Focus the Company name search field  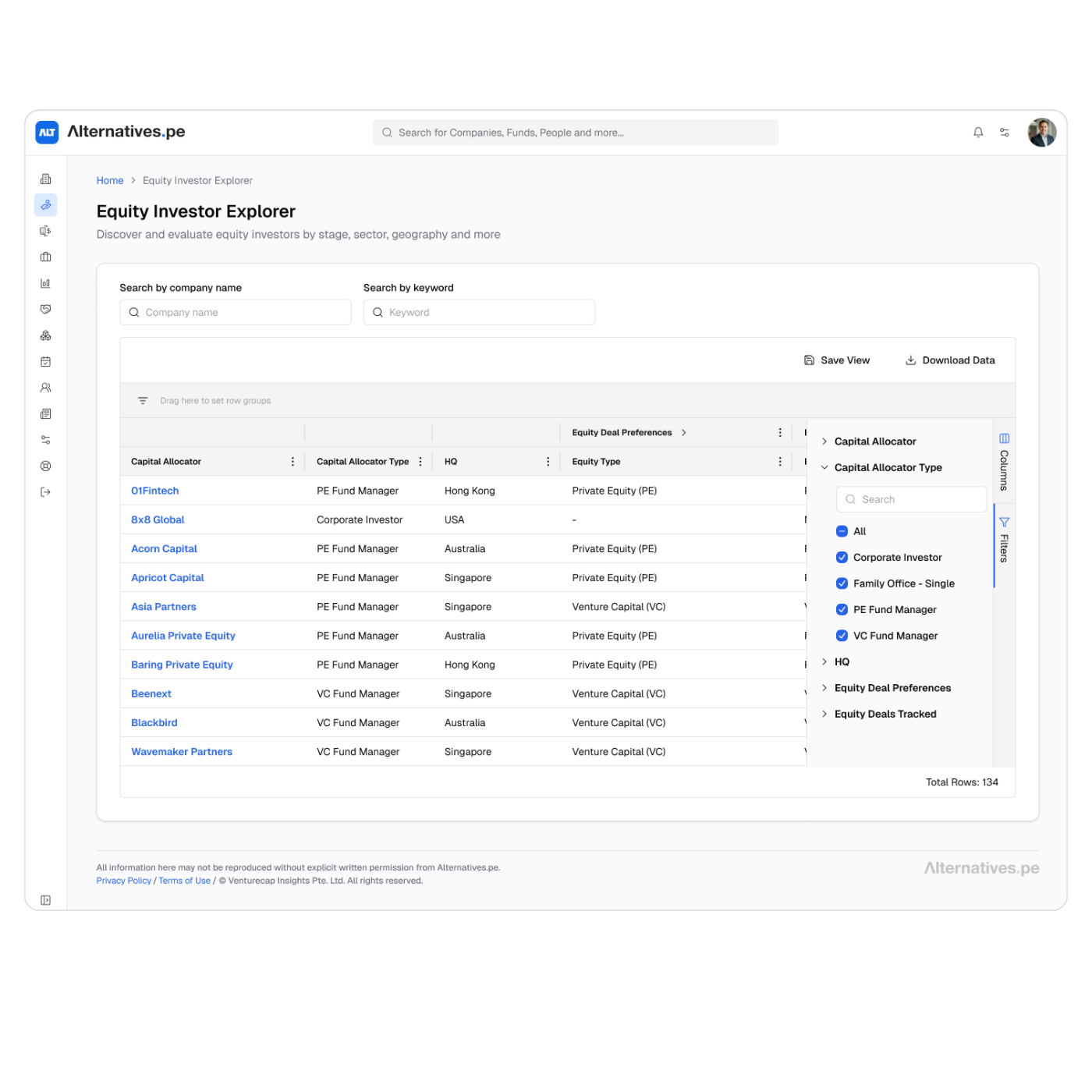pyautogui.click(x=236, y=313)
